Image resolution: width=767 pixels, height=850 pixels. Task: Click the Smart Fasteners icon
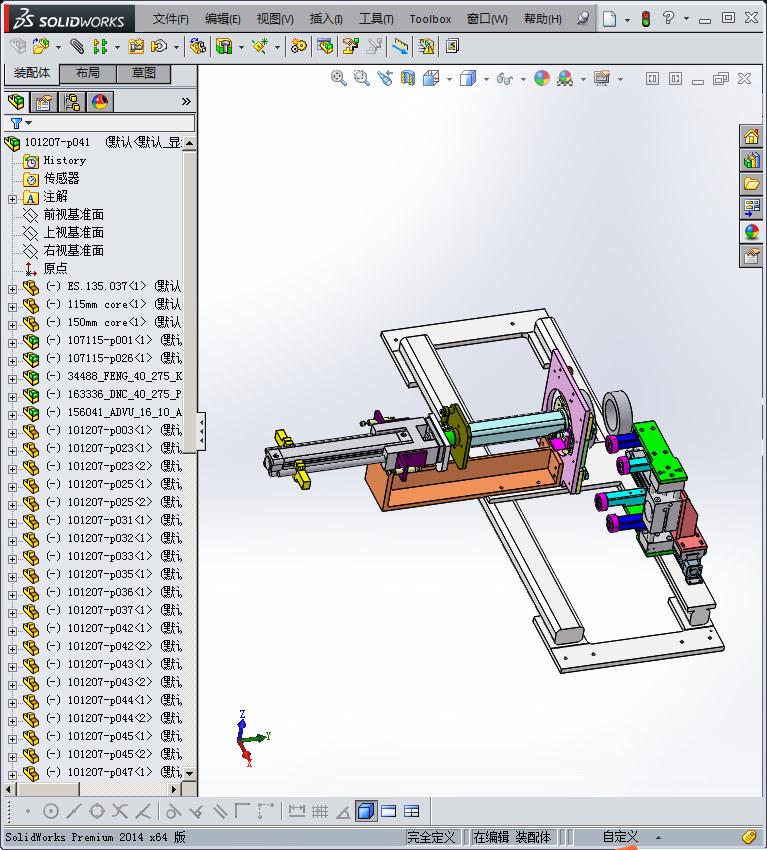[136, 47]
